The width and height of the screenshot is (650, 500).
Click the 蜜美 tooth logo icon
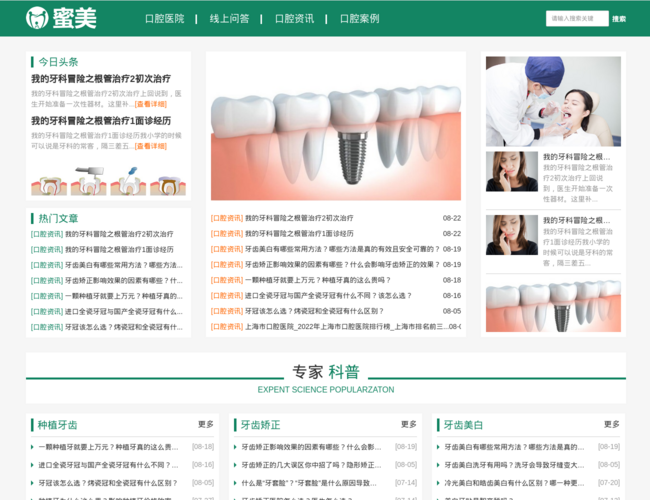point(37,18)
